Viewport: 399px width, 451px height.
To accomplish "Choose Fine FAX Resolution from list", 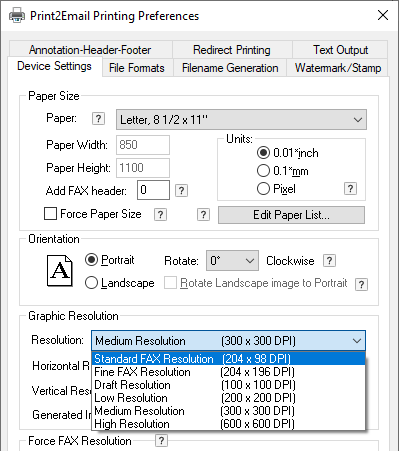I will [x=228, y=372].
